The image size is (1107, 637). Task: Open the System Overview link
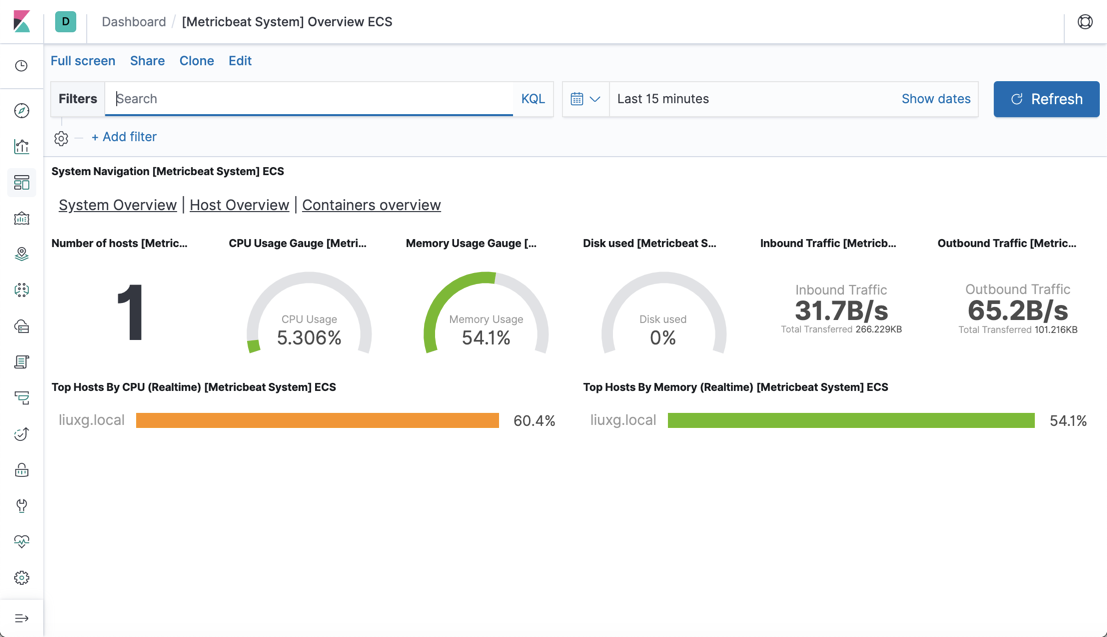pyautogui.click(x=118, y=205)
